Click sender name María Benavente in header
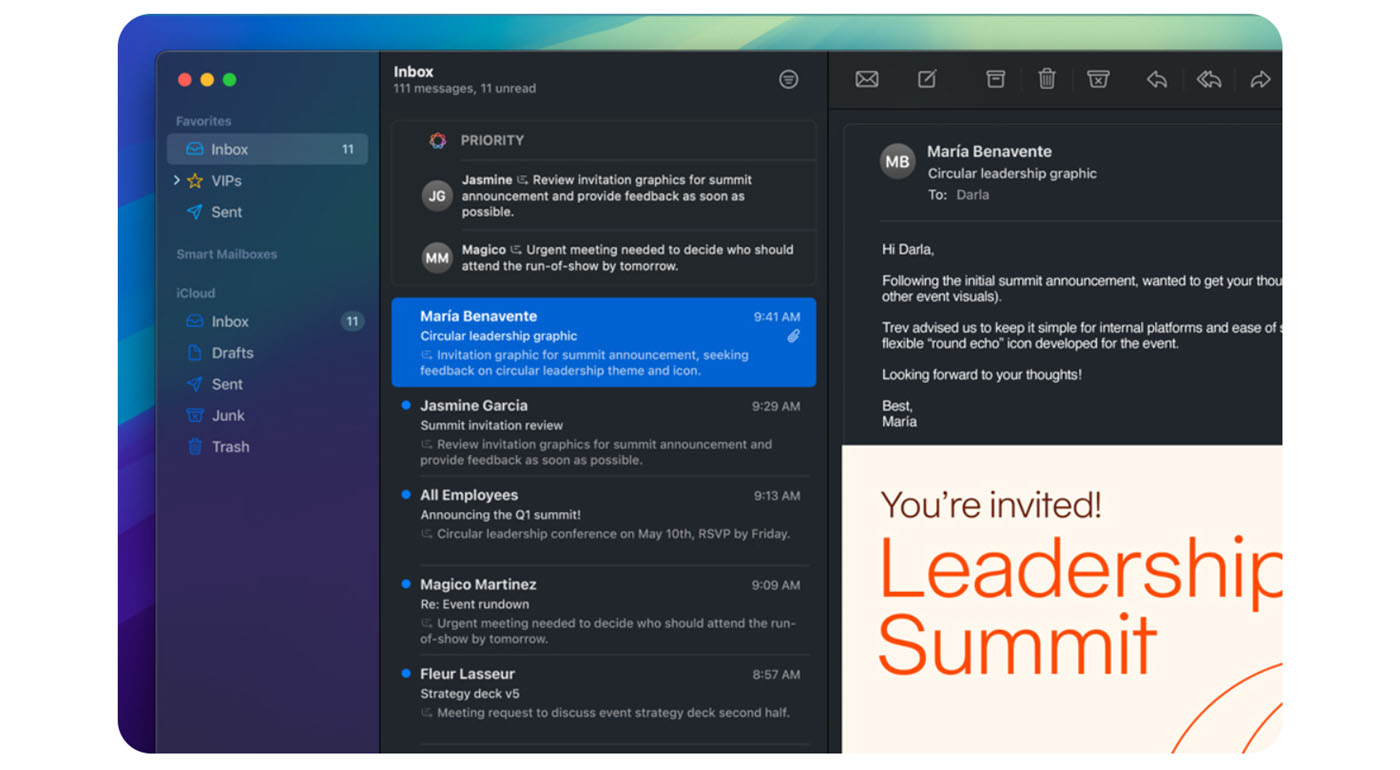Viewport: 1400px width, 770px height. point(989,152)
